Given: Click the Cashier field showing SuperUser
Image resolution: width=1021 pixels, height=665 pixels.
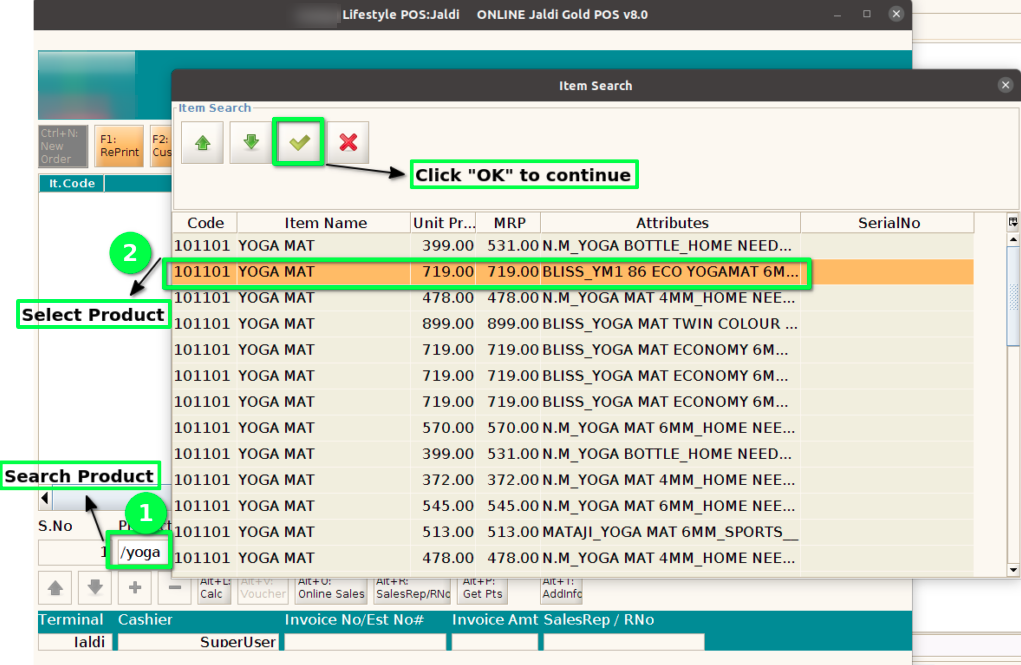Looking at the screenshot, I should (199, 642).
